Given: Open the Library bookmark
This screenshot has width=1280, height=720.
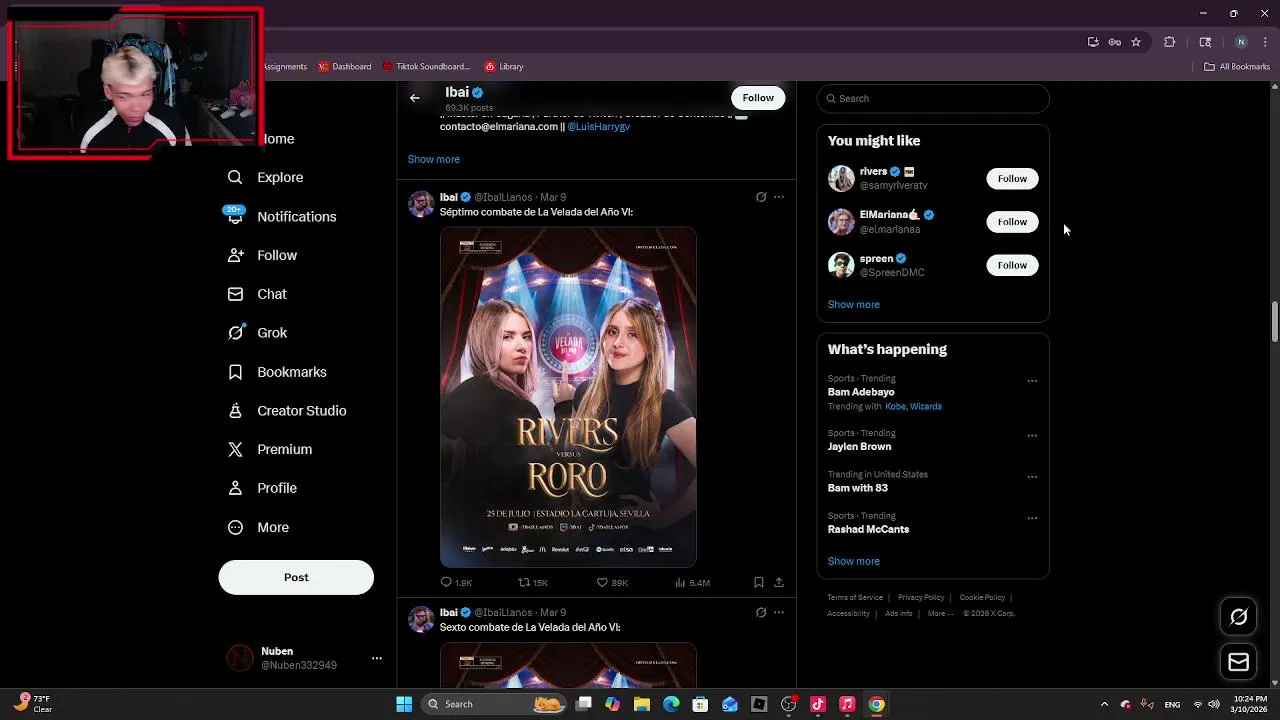Looking at the screenshot, I should [x=504, y=67].
